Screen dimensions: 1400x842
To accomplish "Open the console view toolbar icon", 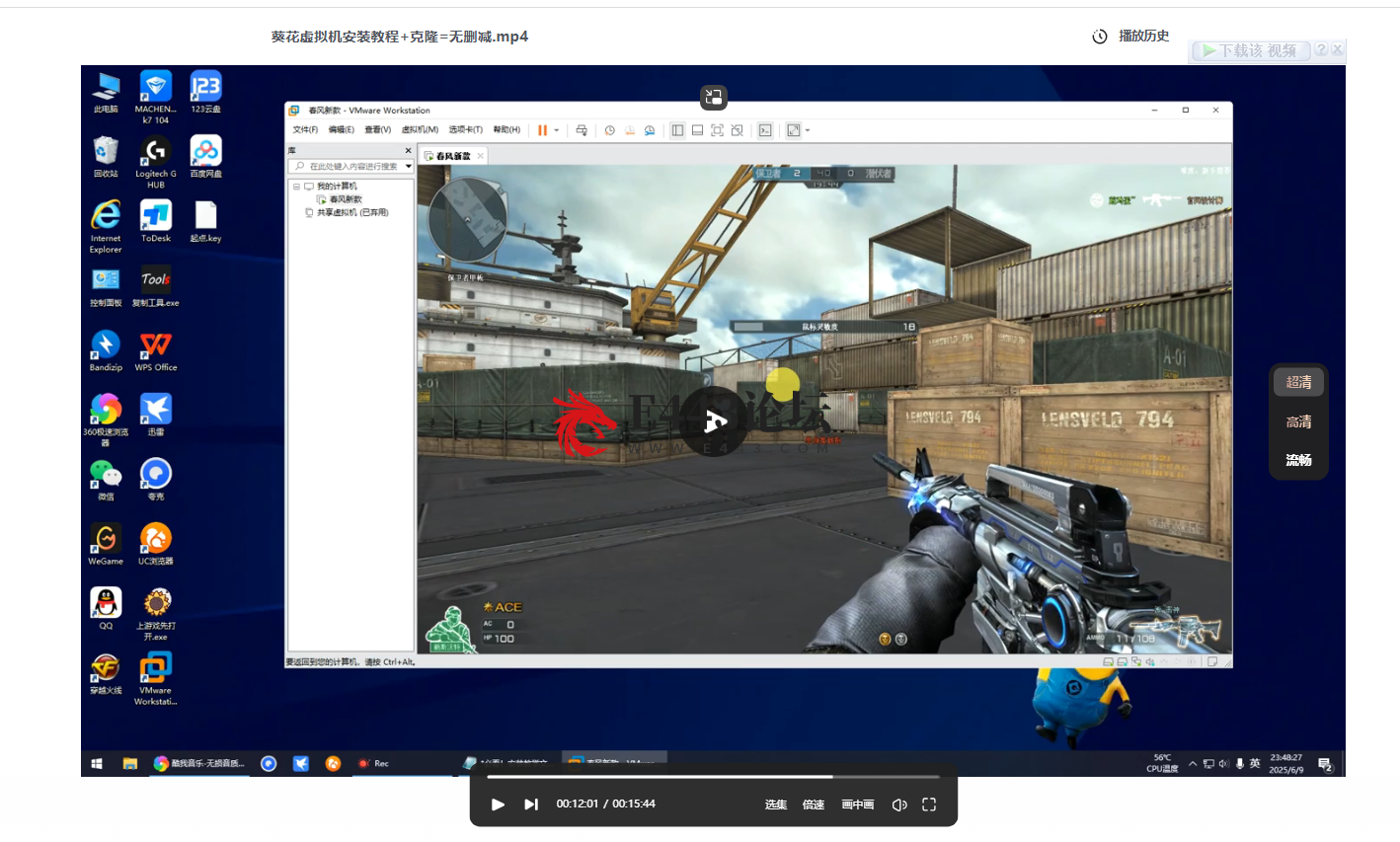I will (765, 130).
